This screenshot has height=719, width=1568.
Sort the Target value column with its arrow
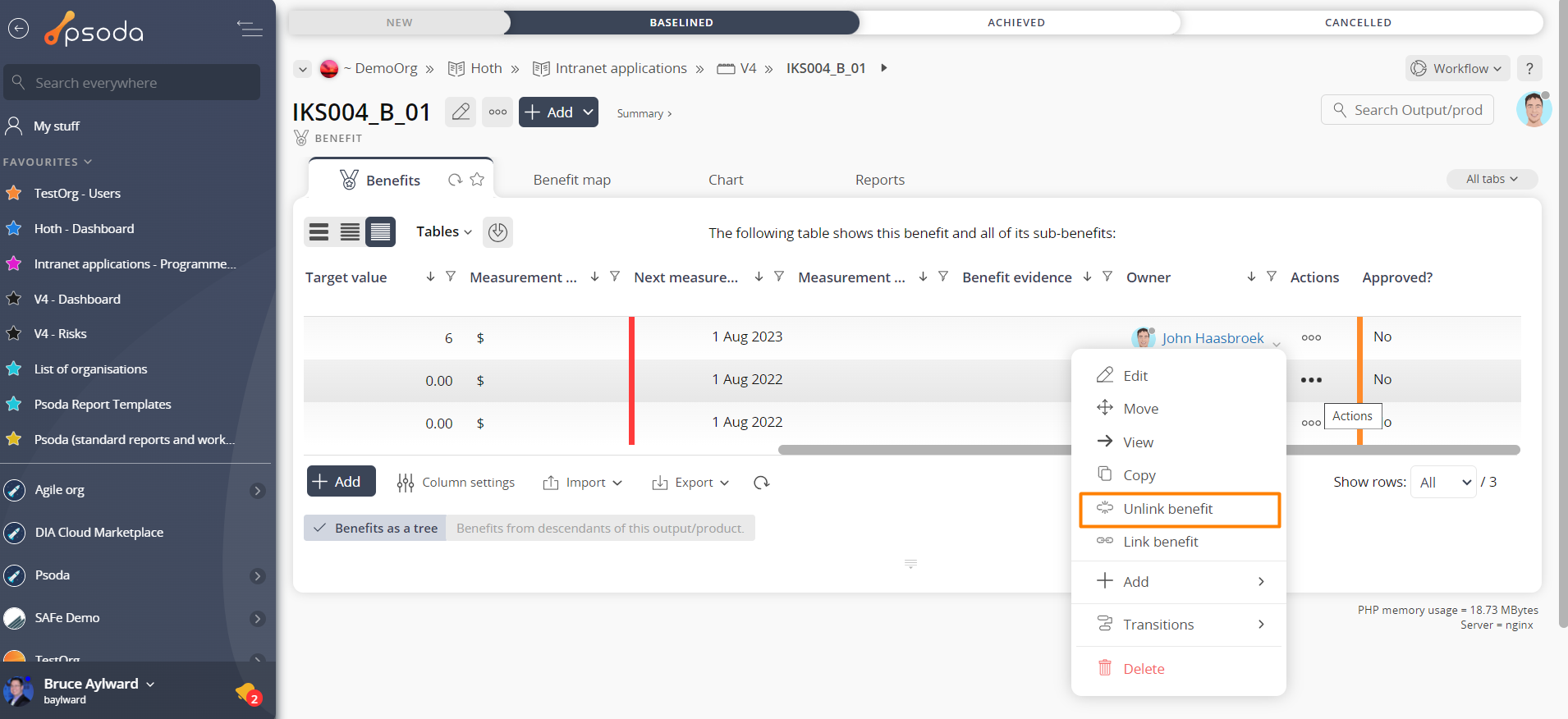[x=430, y=277]
